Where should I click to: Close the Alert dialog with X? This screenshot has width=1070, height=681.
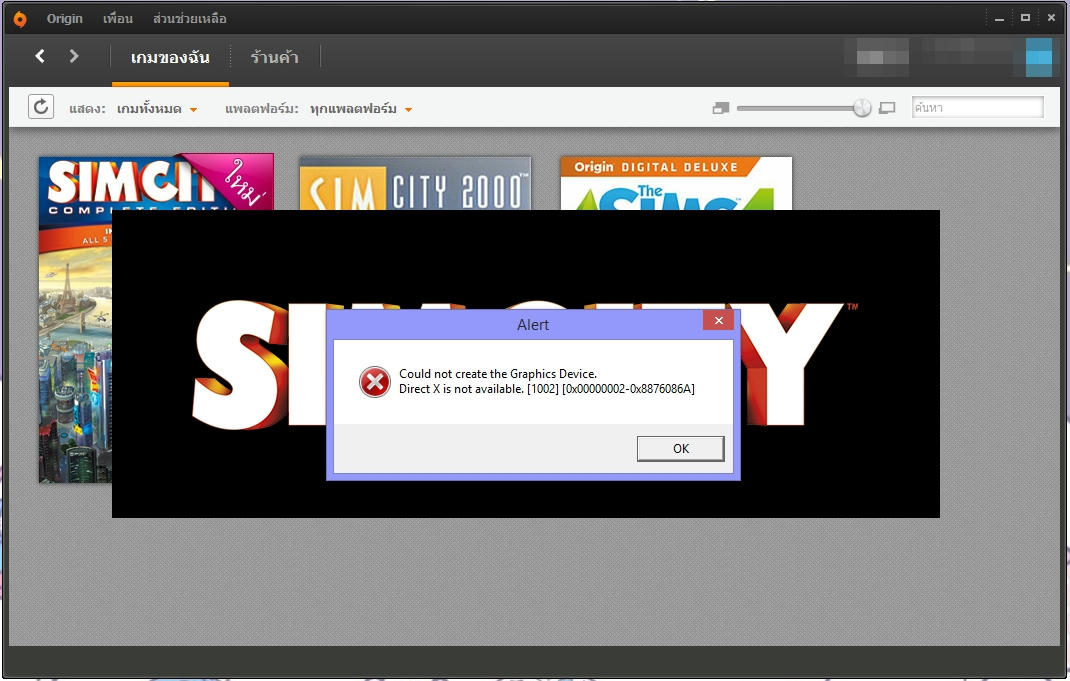(719, 320)
